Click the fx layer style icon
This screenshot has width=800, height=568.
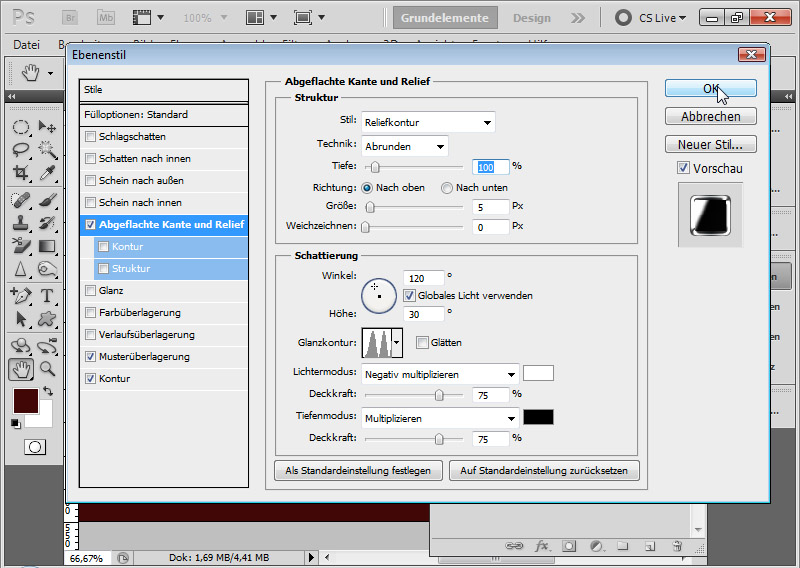[543, 546]
